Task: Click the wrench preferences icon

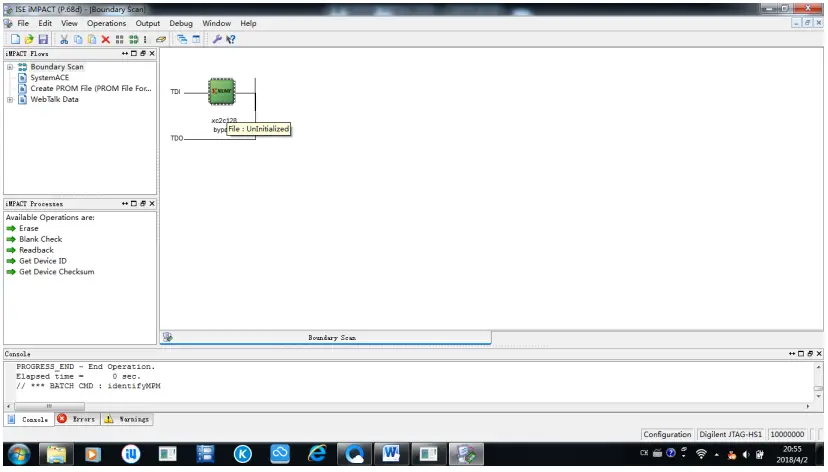Action: tap(217, 39)
